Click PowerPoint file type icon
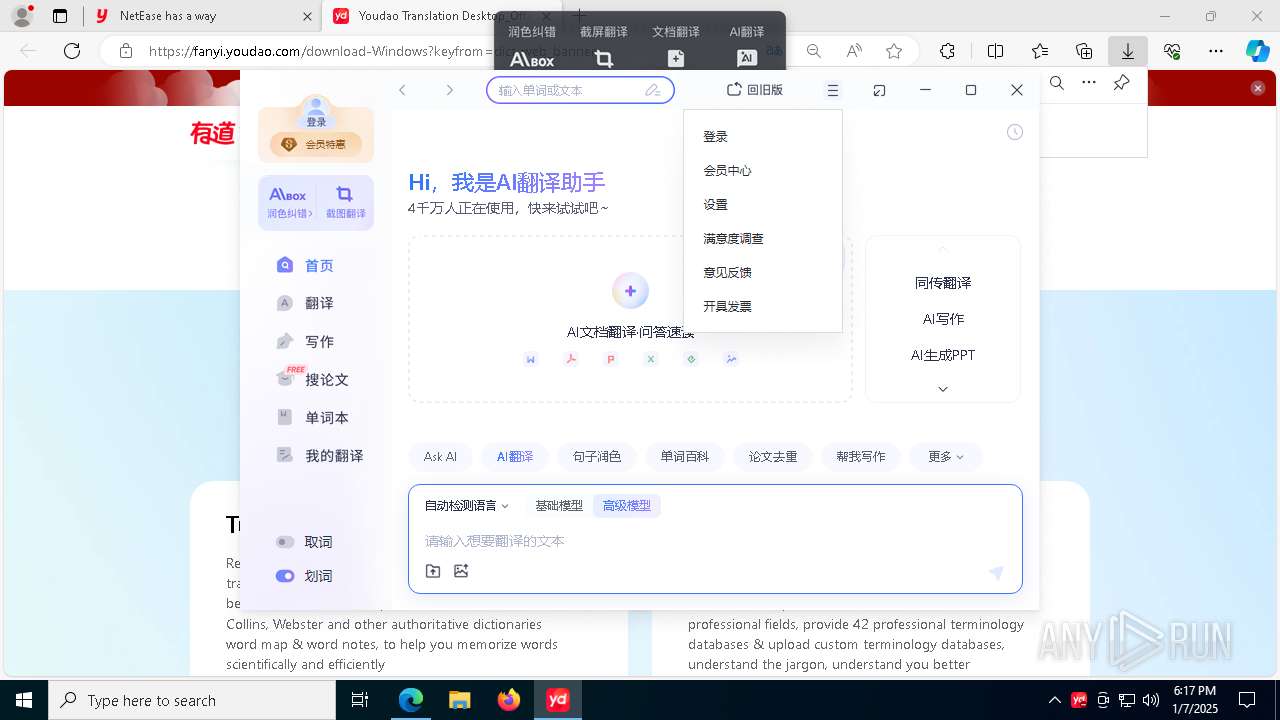Screen dimensions: 1280x720 (611, 359)
